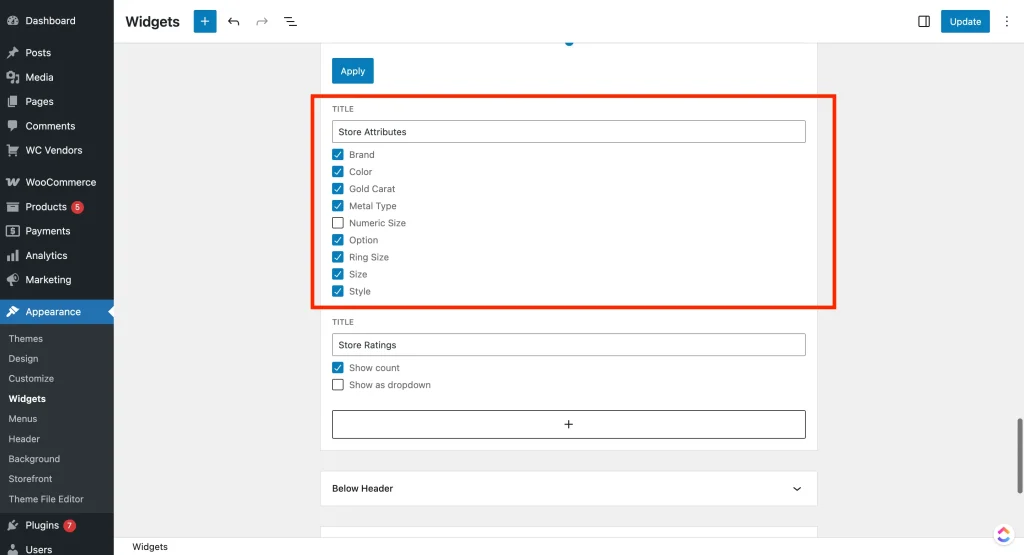Open the Customize appearance link
This screenshot has width=1024, height=555.
click(31, 379)
